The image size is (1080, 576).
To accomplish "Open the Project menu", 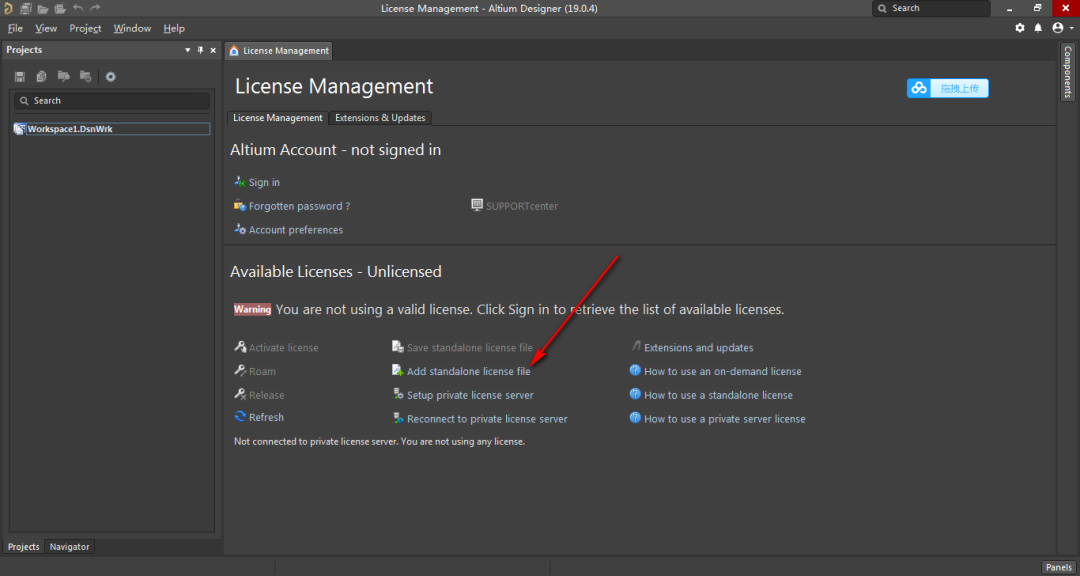I will [85, 28].
